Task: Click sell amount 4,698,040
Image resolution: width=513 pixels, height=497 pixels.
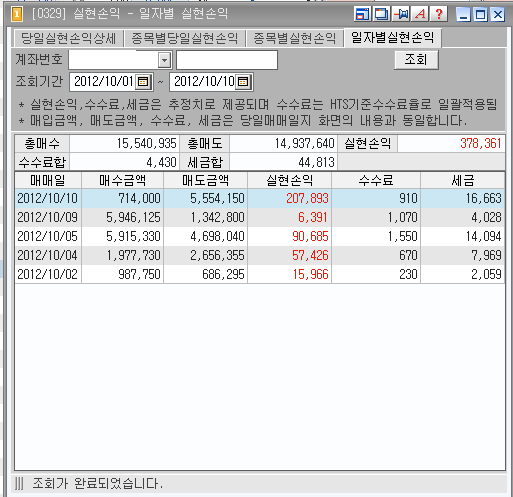Action: pyautogui.click(x=217, y=236)
